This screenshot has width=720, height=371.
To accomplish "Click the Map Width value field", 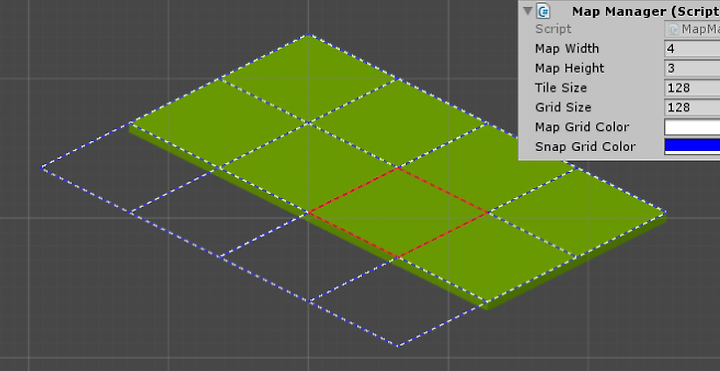I will click(692, 49).
